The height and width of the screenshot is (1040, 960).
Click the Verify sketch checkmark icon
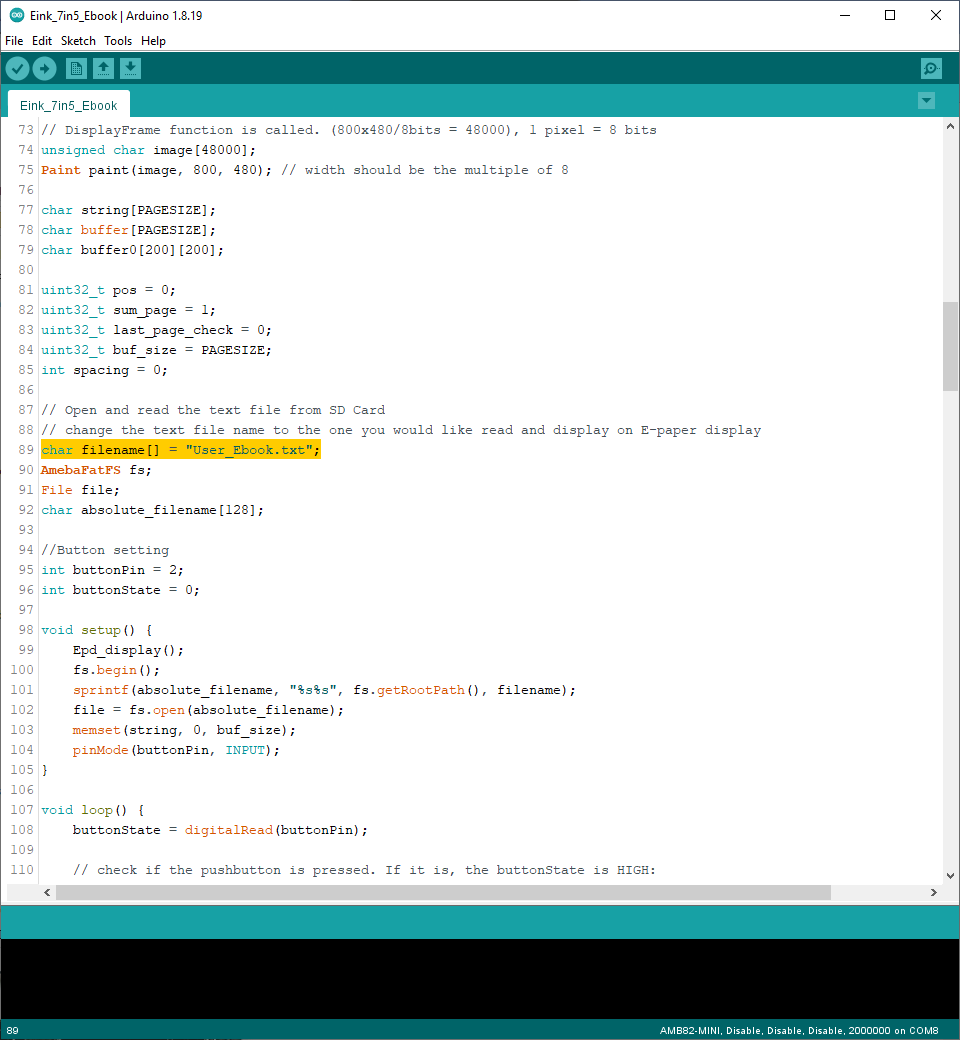[18, 68]
